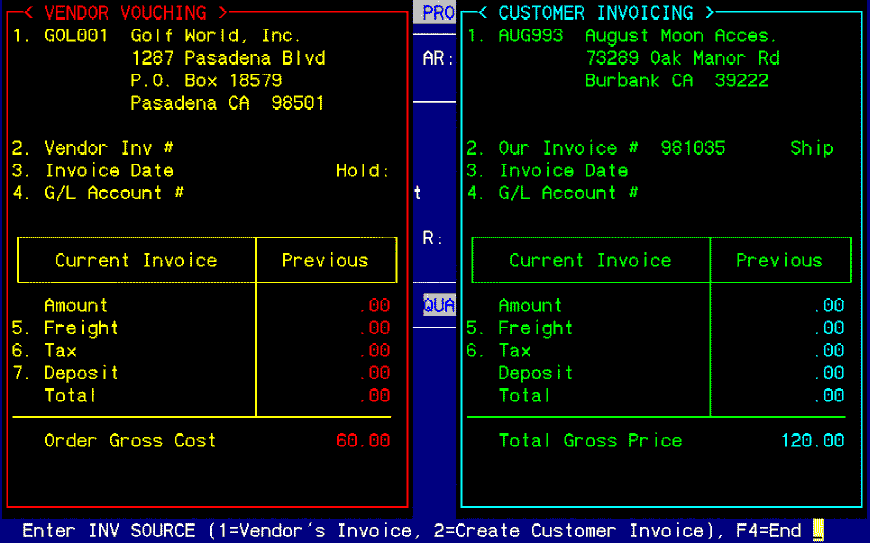This screenshot has width=870, height=543.
Task: Click Order Gross Cost value 60.00
Action: tap(362, 441)
